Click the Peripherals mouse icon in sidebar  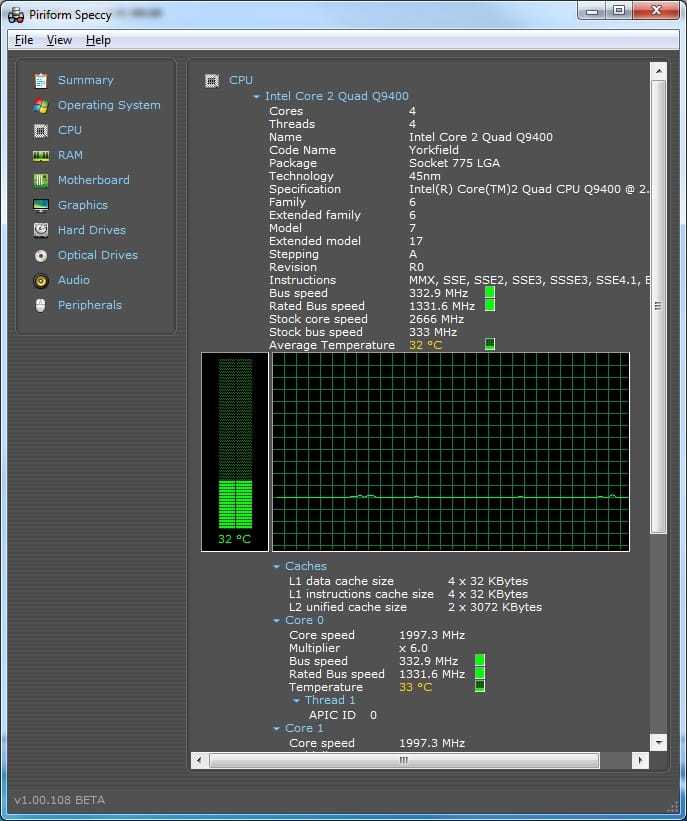pyautogui.click(x=41, y=305)
